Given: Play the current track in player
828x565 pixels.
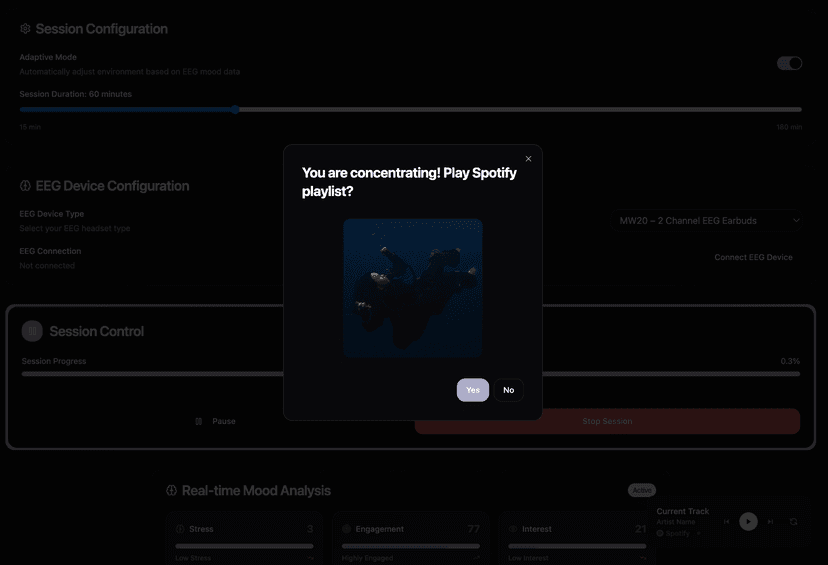Looking at the screenshot, I should point(748,521).
